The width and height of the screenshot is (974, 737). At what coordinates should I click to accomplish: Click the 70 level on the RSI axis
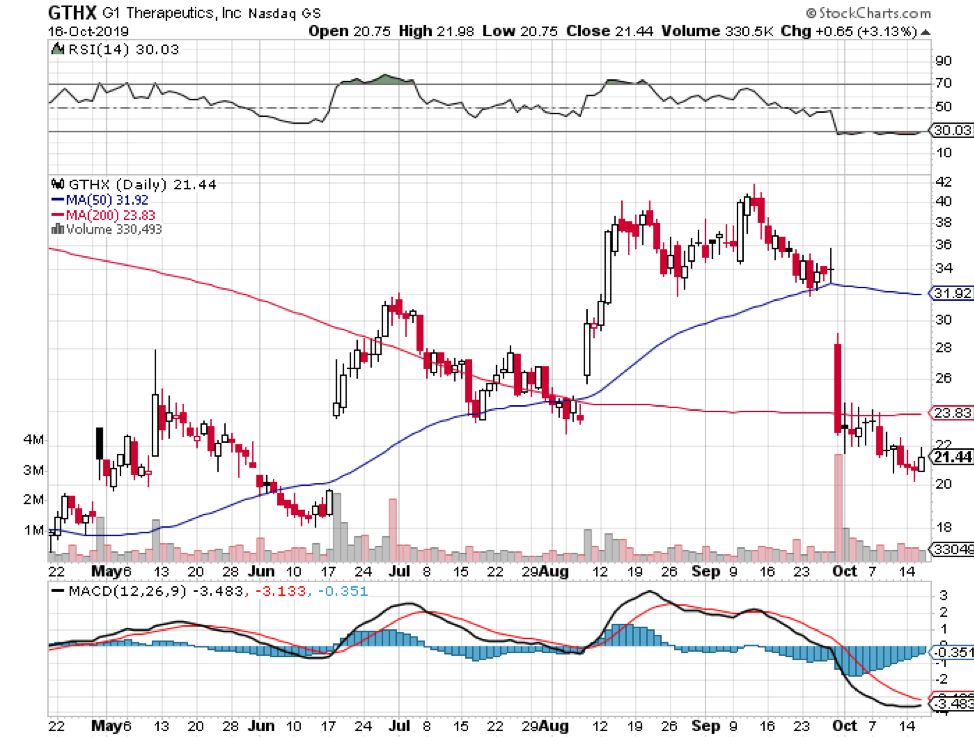pos(944,83)
